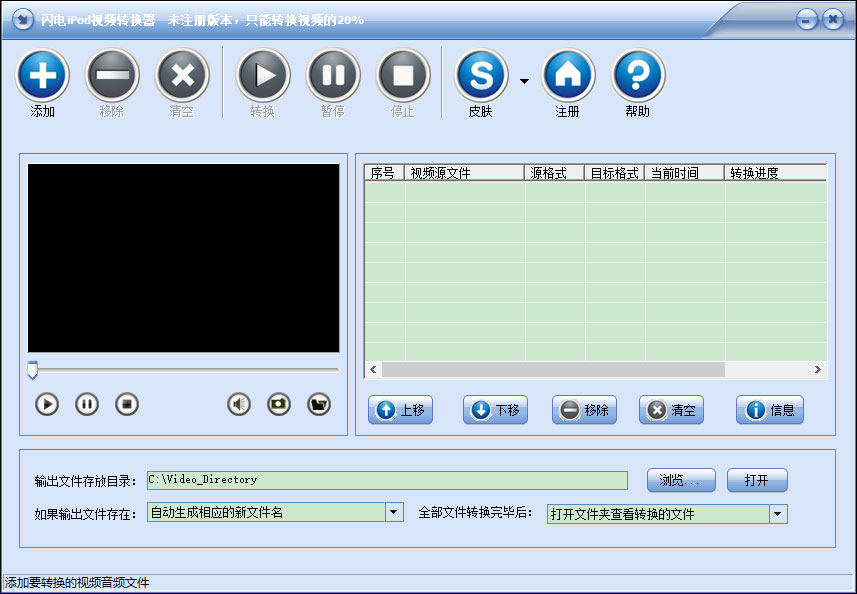857x594 pixels.
Task: Take a snapshot with the camera icon
Action: tap(279, 404)
